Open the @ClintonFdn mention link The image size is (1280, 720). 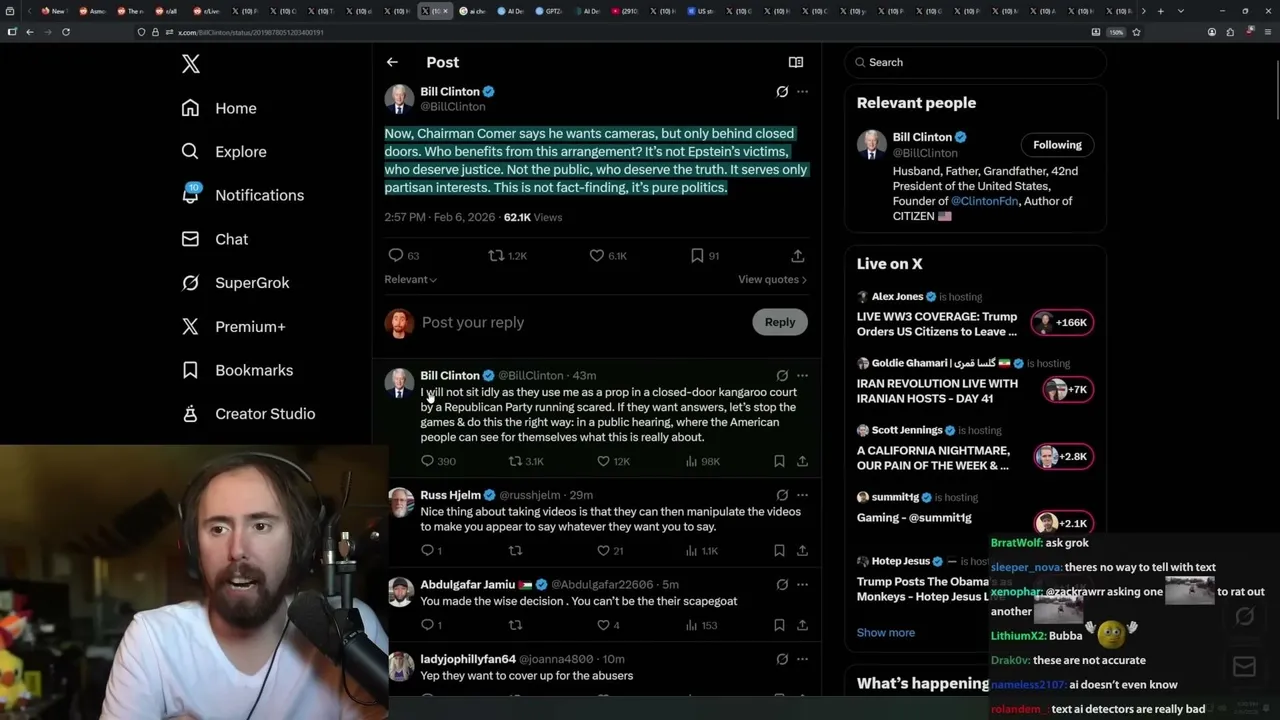tap(984, 201)
